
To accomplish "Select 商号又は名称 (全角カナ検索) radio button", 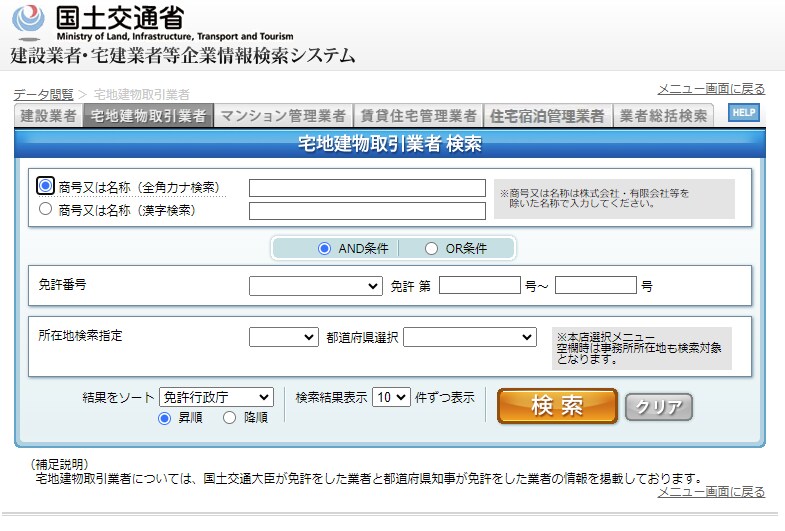I will tap(46, 186).
